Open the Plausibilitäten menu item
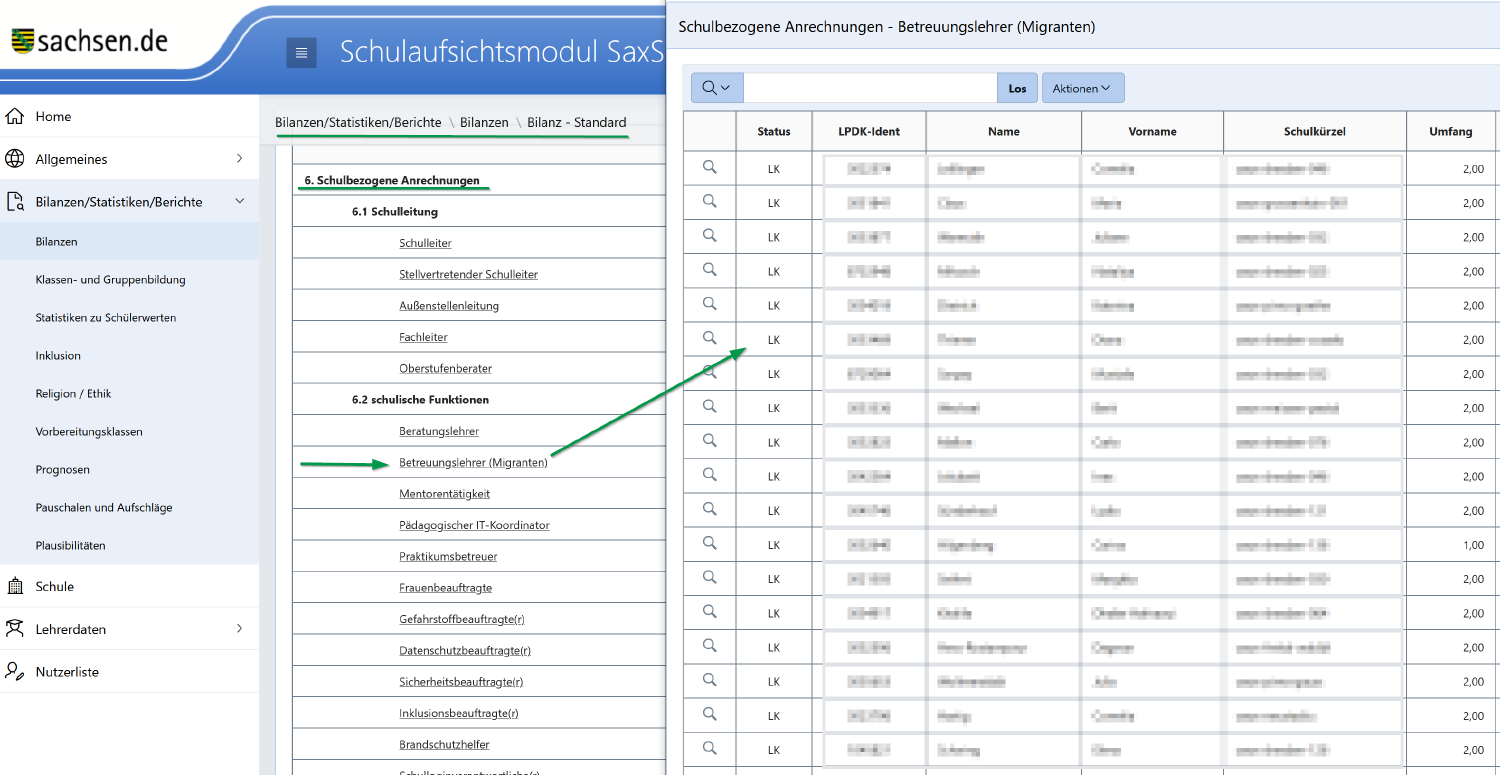This screenshot has height=775, width=1500. point(70,546)
